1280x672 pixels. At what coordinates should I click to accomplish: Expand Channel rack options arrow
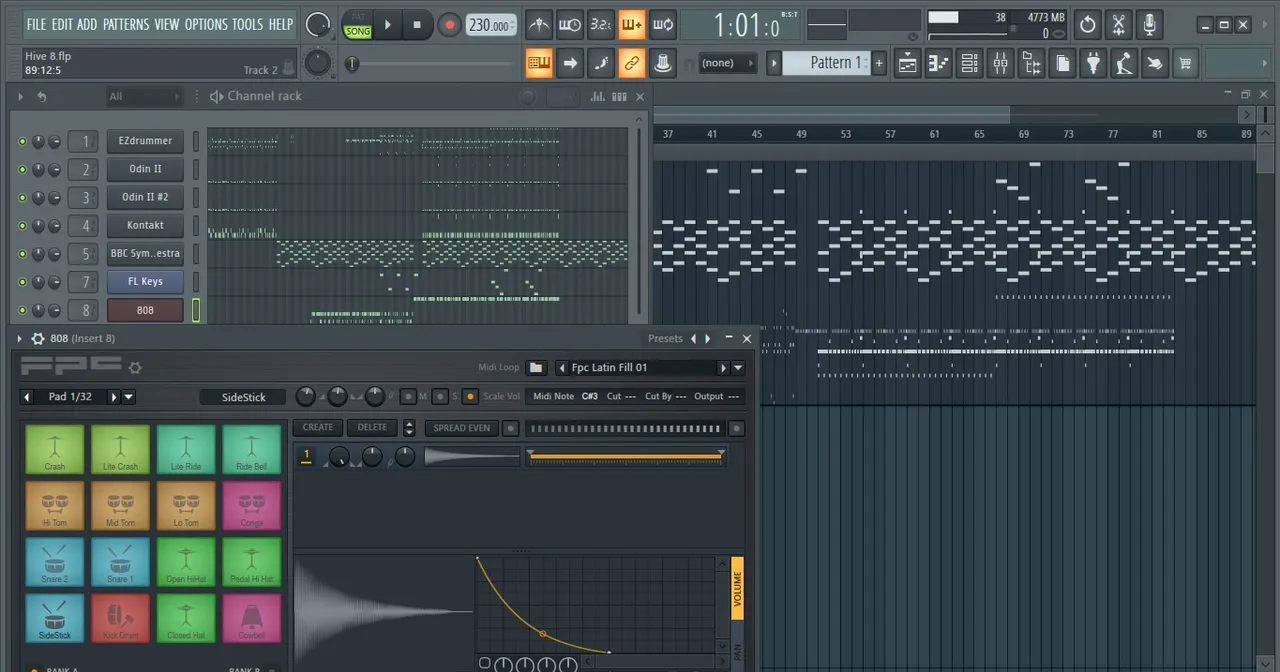coord(19,96)
